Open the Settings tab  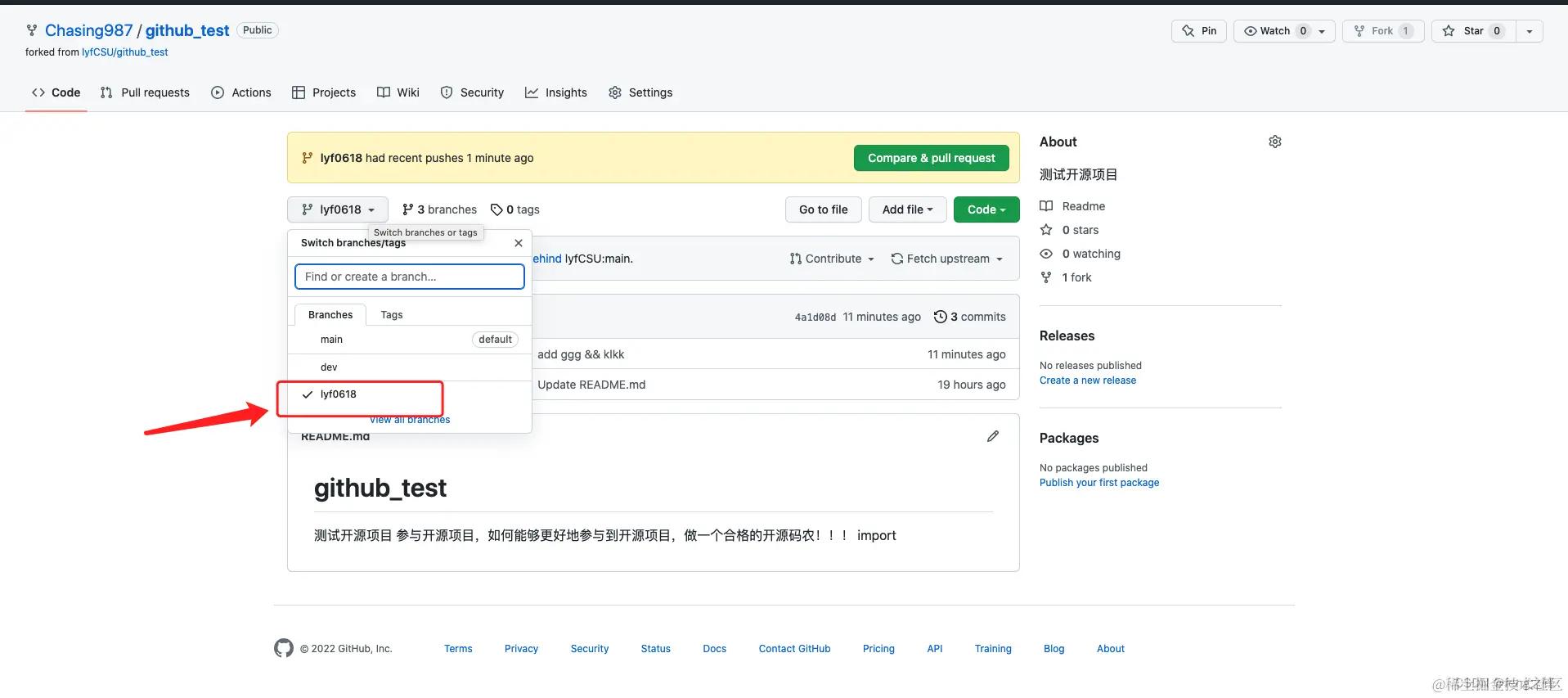(x=640, y=92)
